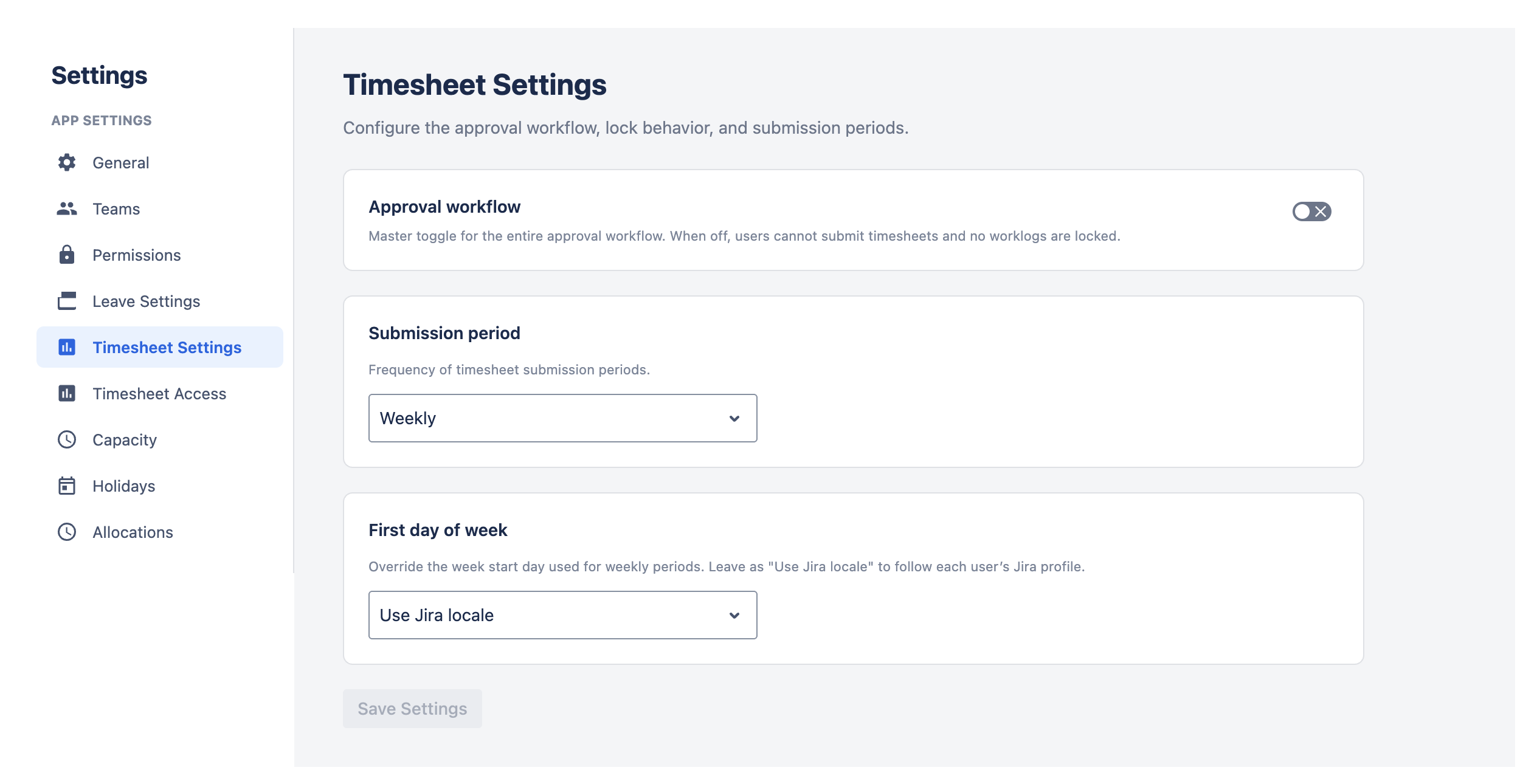Open the Permissions settings page
1537x784 pixels.
pos(136,255)
